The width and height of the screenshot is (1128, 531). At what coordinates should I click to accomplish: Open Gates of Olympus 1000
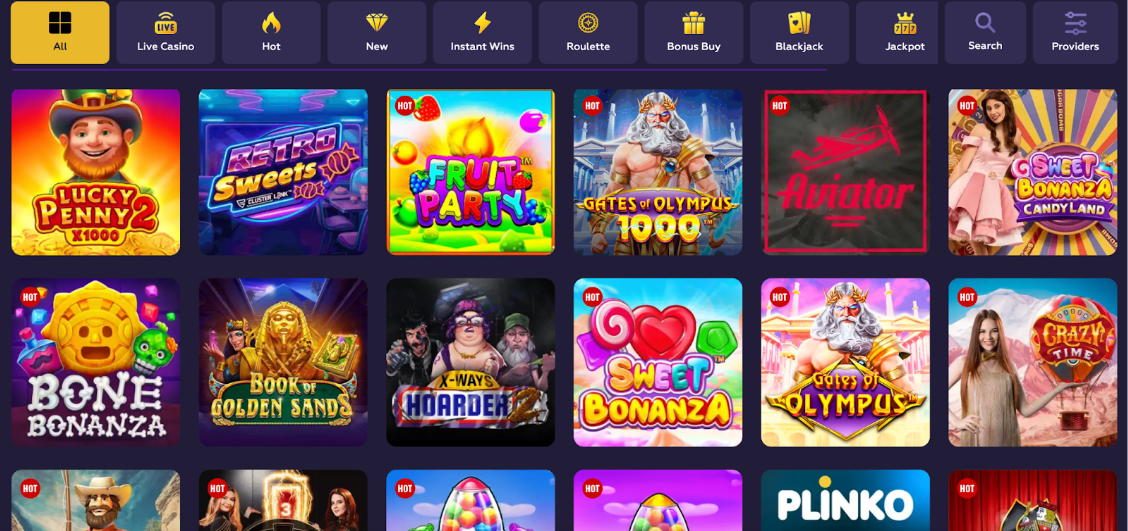click(658, 172)
